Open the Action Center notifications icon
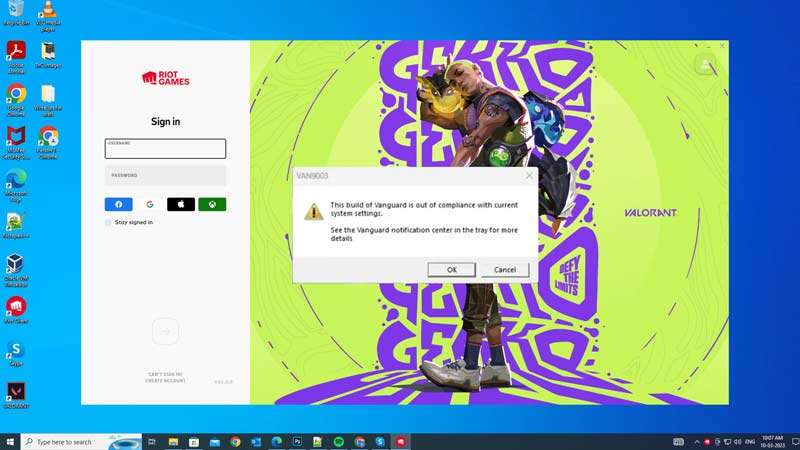 [x=795, y=442]
